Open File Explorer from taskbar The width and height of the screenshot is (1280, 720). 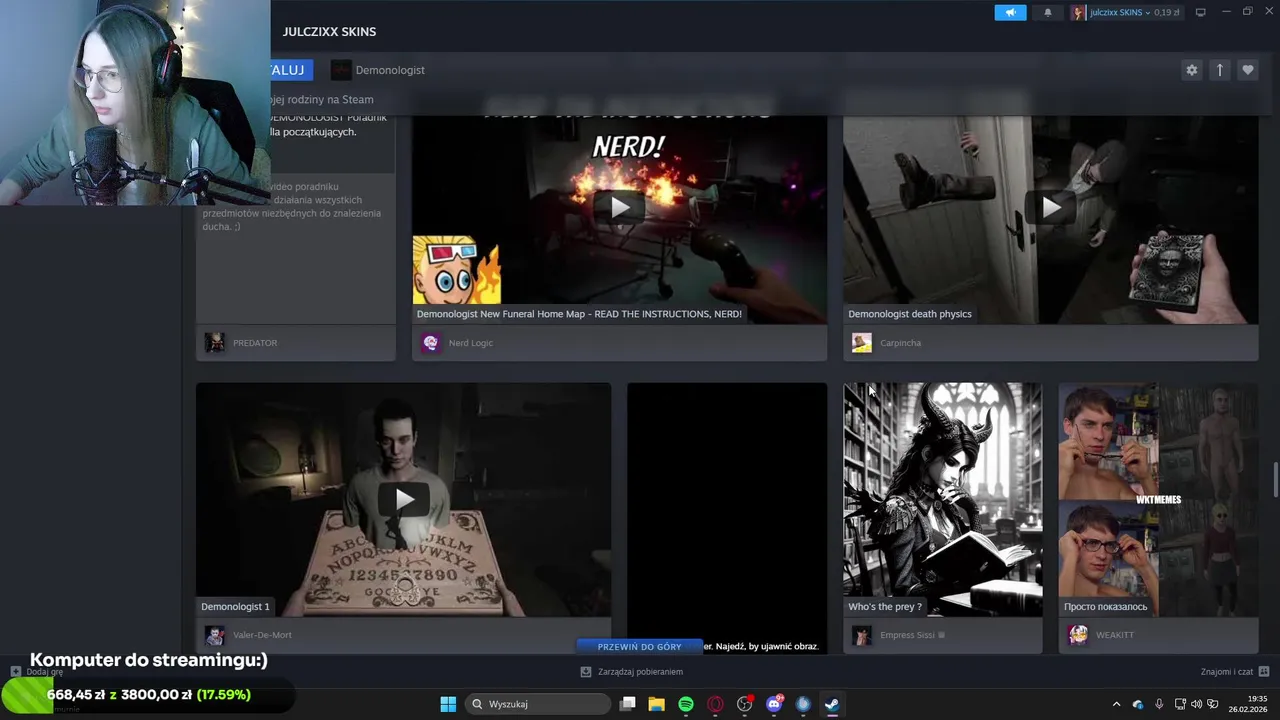[657, 704]
